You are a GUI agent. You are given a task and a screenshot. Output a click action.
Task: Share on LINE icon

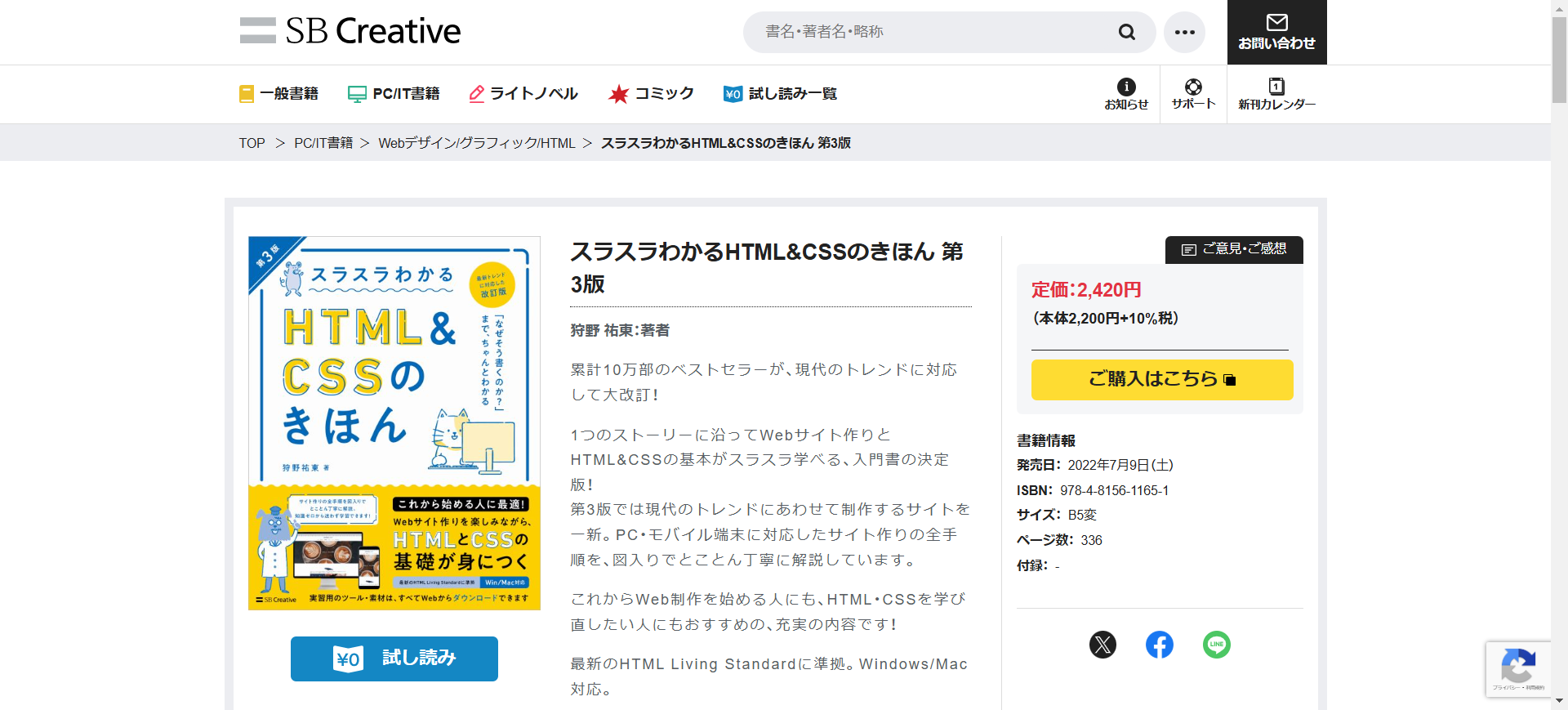[1217, 645]
